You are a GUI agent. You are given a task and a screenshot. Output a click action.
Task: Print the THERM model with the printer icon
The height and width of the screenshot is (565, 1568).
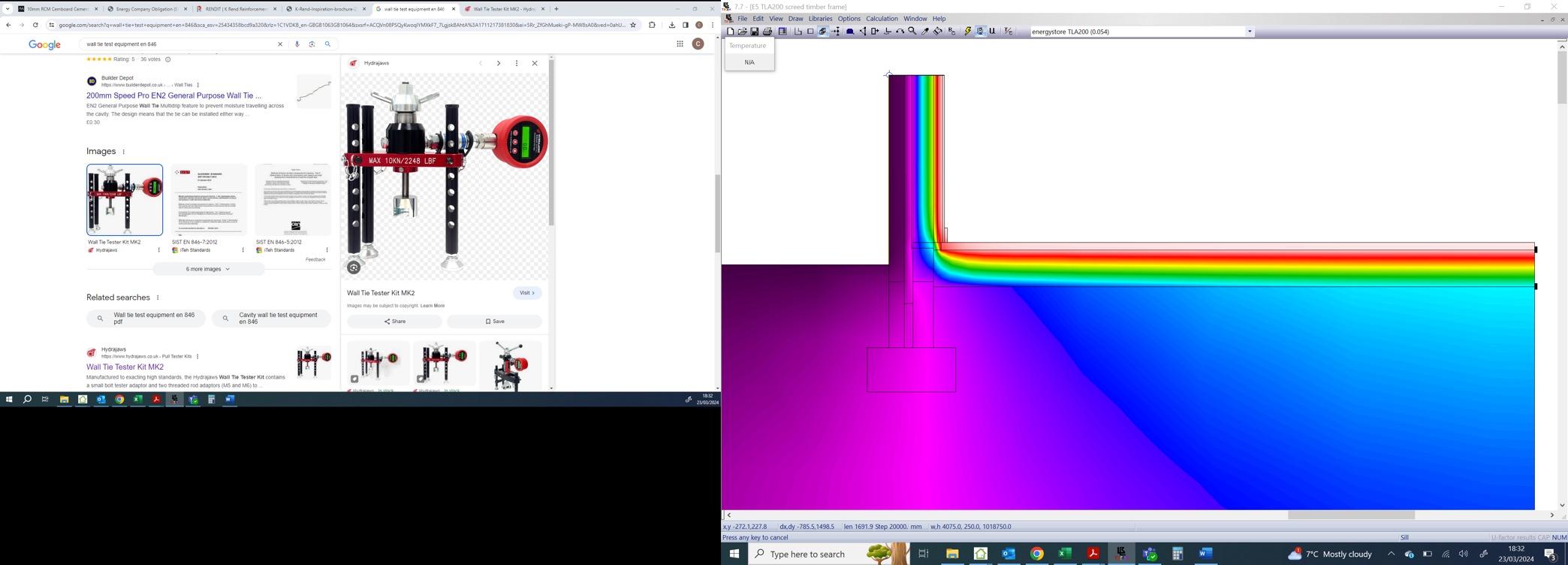tap(767, 32)
